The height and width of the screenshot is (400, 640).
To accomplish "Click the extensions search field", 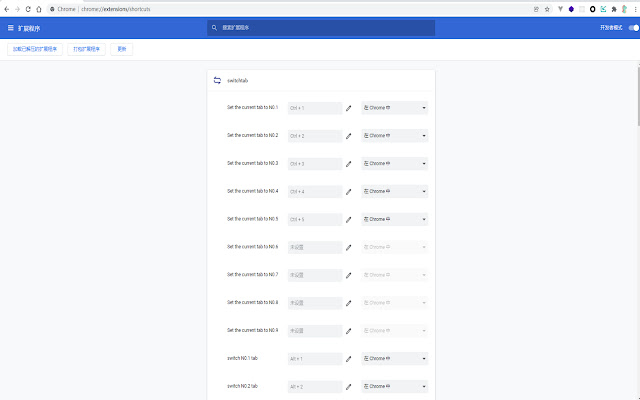I will coord(321,28).
